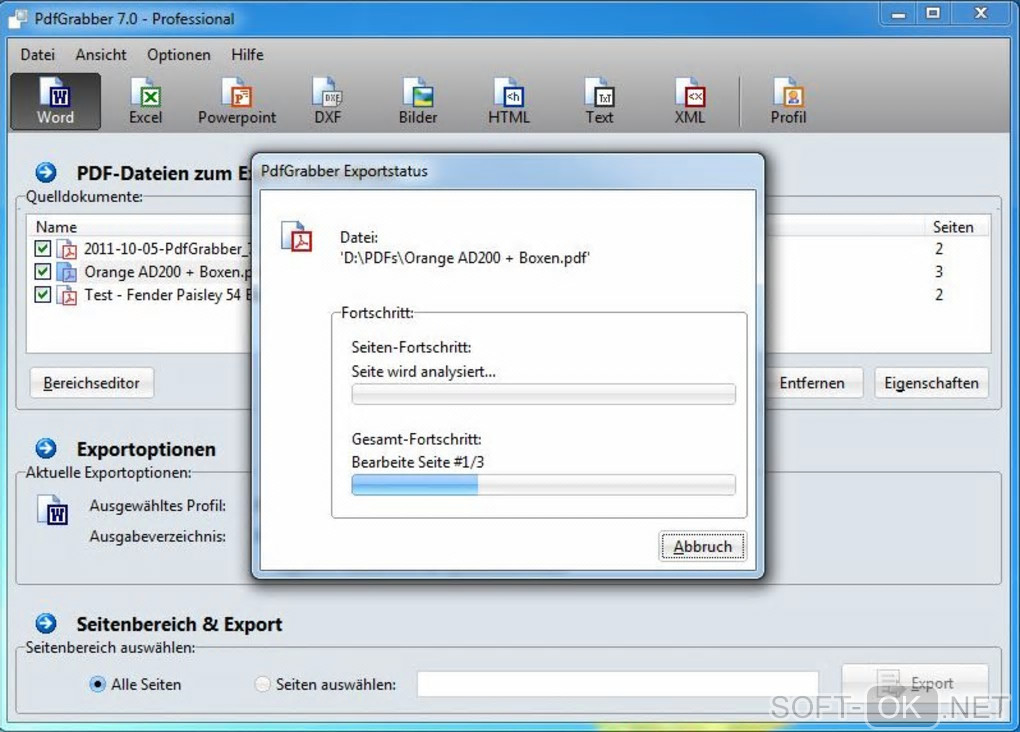The image size is (1020, 732).
Task: Click the Gesamt-Fortschritt progress bar
Action: pos(544,485)
